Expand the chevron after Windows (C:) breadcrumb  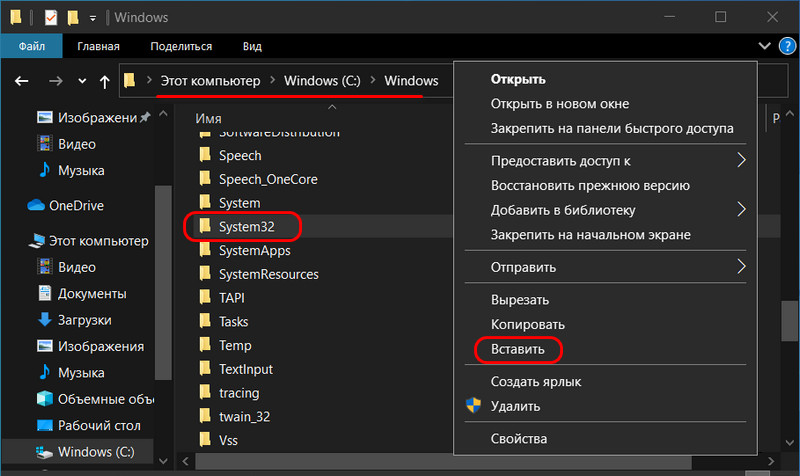(373, 80)
